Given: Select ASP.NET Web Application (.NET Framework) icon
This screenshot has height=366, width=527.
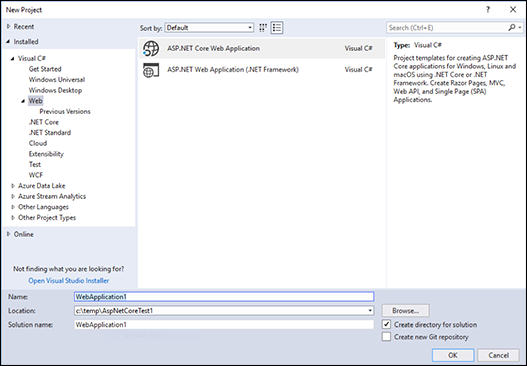Looking at the screenshot, I should point(151,70).
